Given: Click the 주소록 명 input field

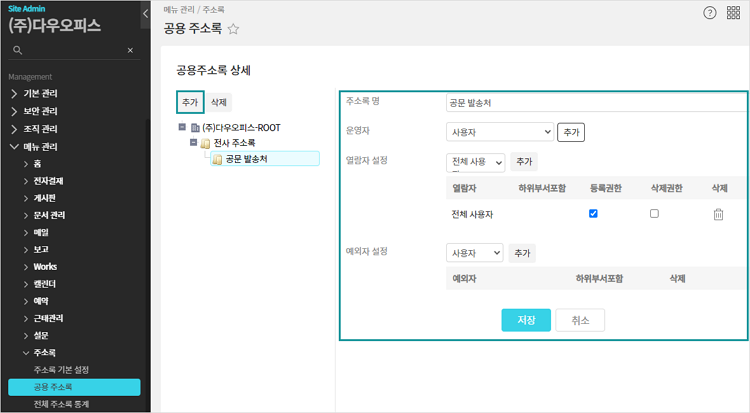Looking at the screenshot, I should pyautogui.click(x=596, y=103).
